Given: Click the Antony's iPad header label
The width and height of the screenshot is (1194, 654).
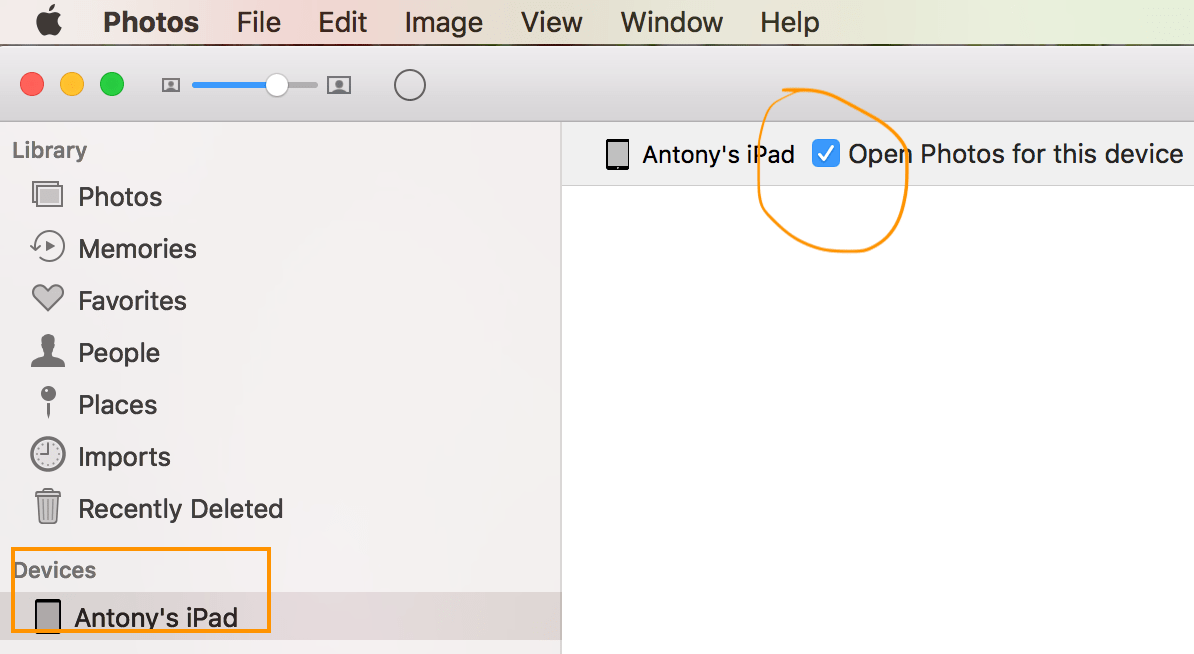Looking at the screenshot, I should (717, 153).
